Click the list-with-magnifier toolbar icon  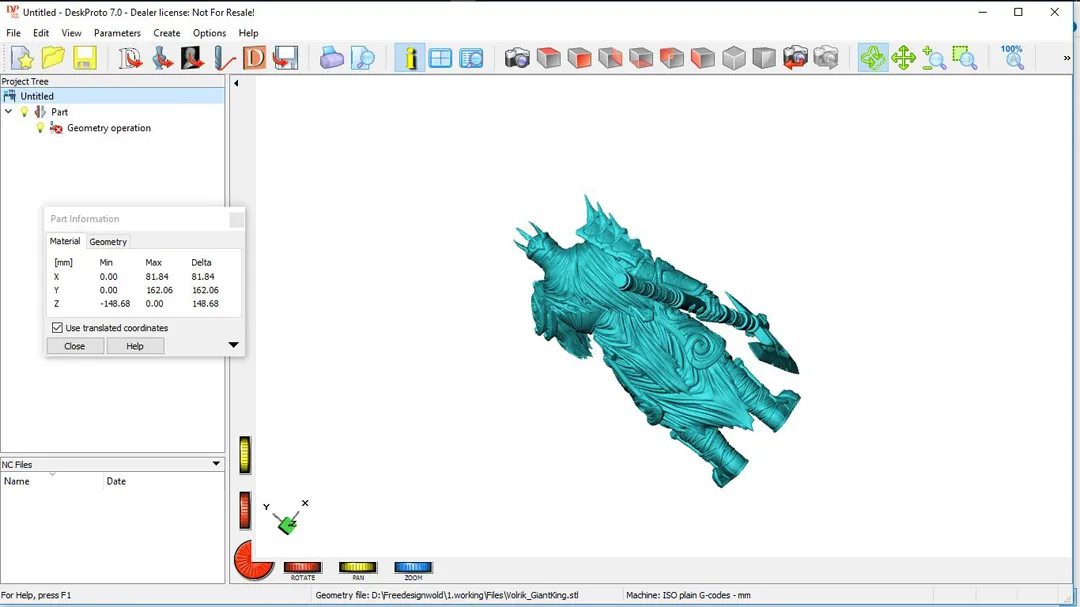(471, 59)
